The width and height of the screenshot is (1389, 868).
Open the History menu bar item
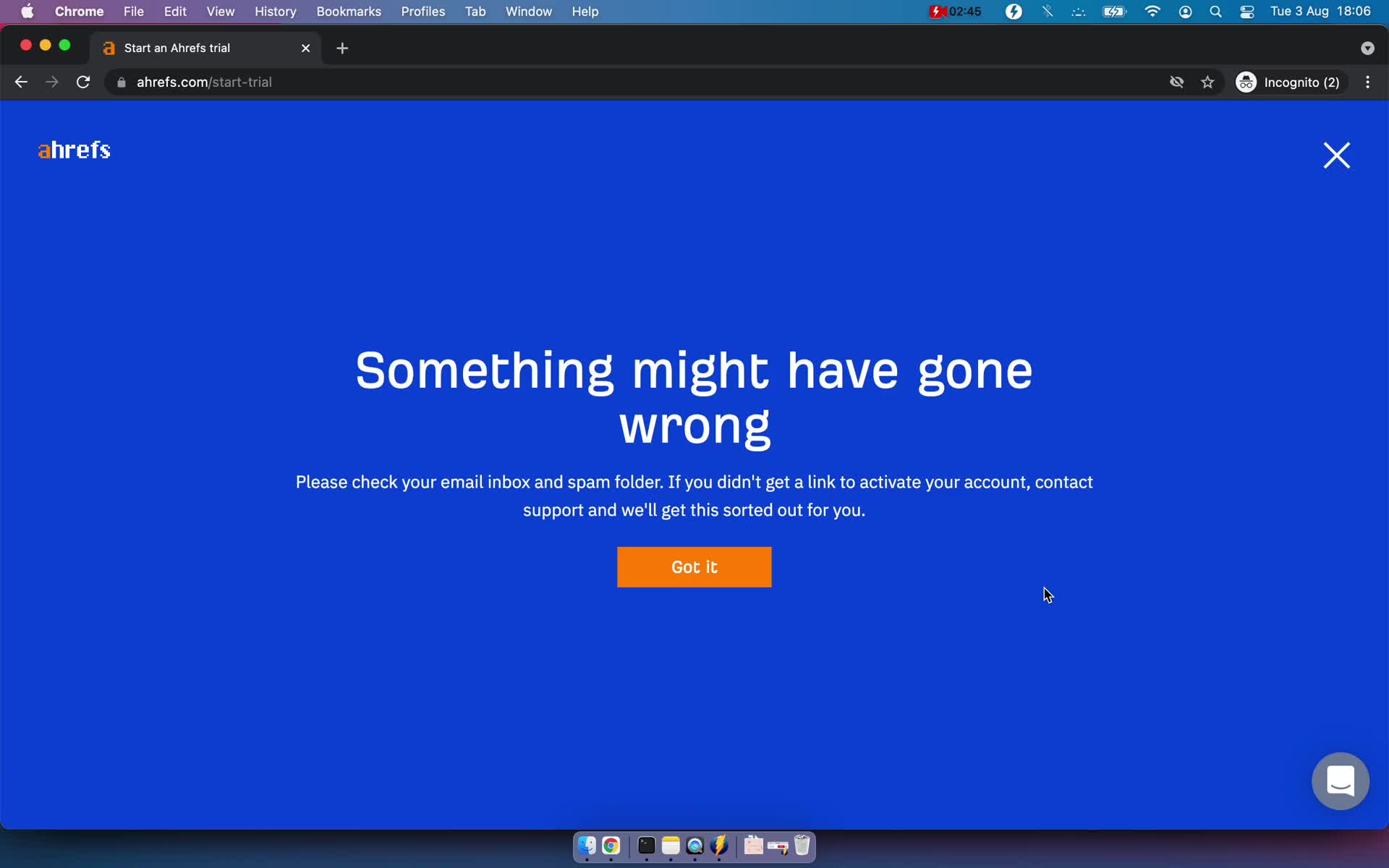pyautogui.click(x=275, y=11)
